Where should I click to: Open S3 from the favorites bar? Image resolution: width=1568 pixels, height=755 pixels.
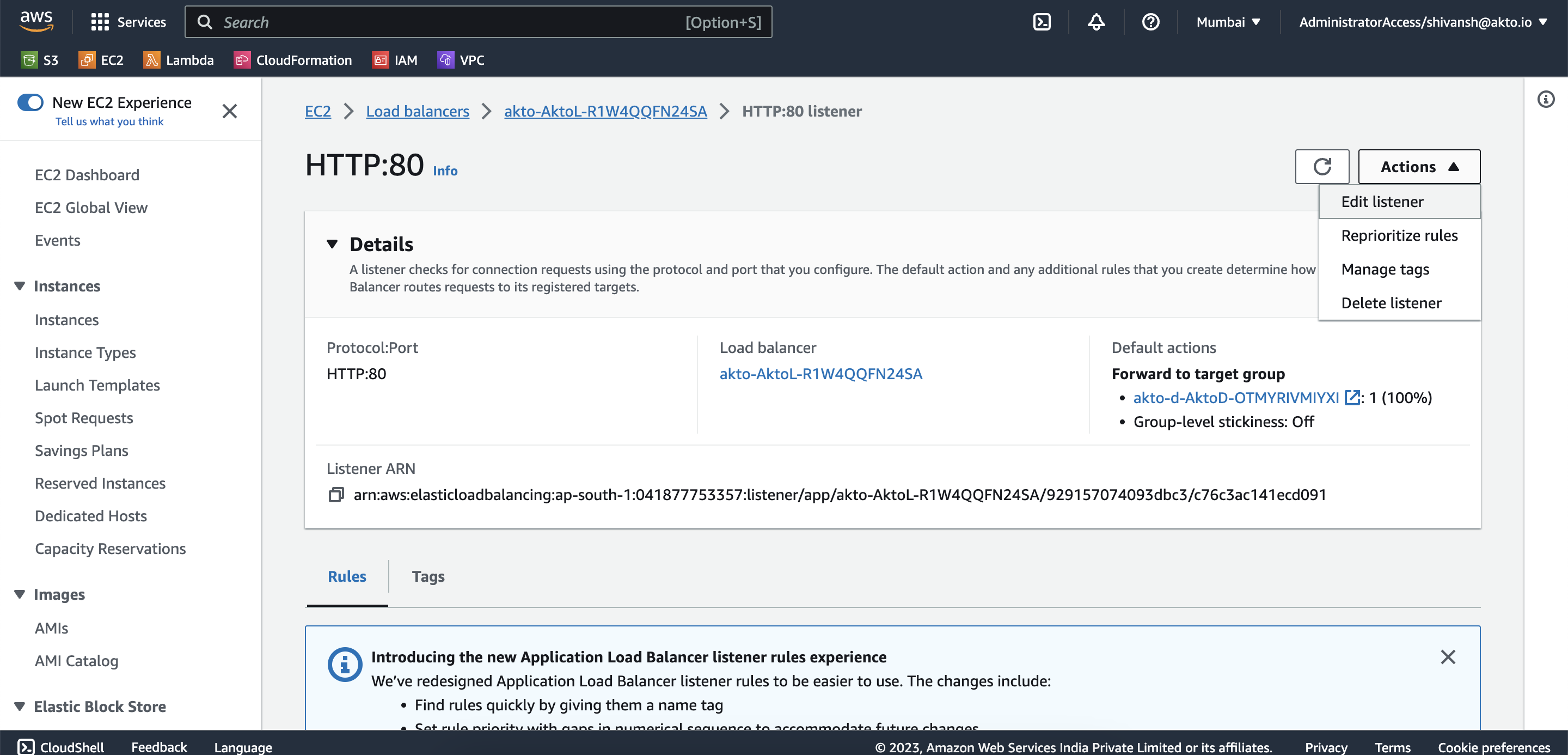coord(40,60)
